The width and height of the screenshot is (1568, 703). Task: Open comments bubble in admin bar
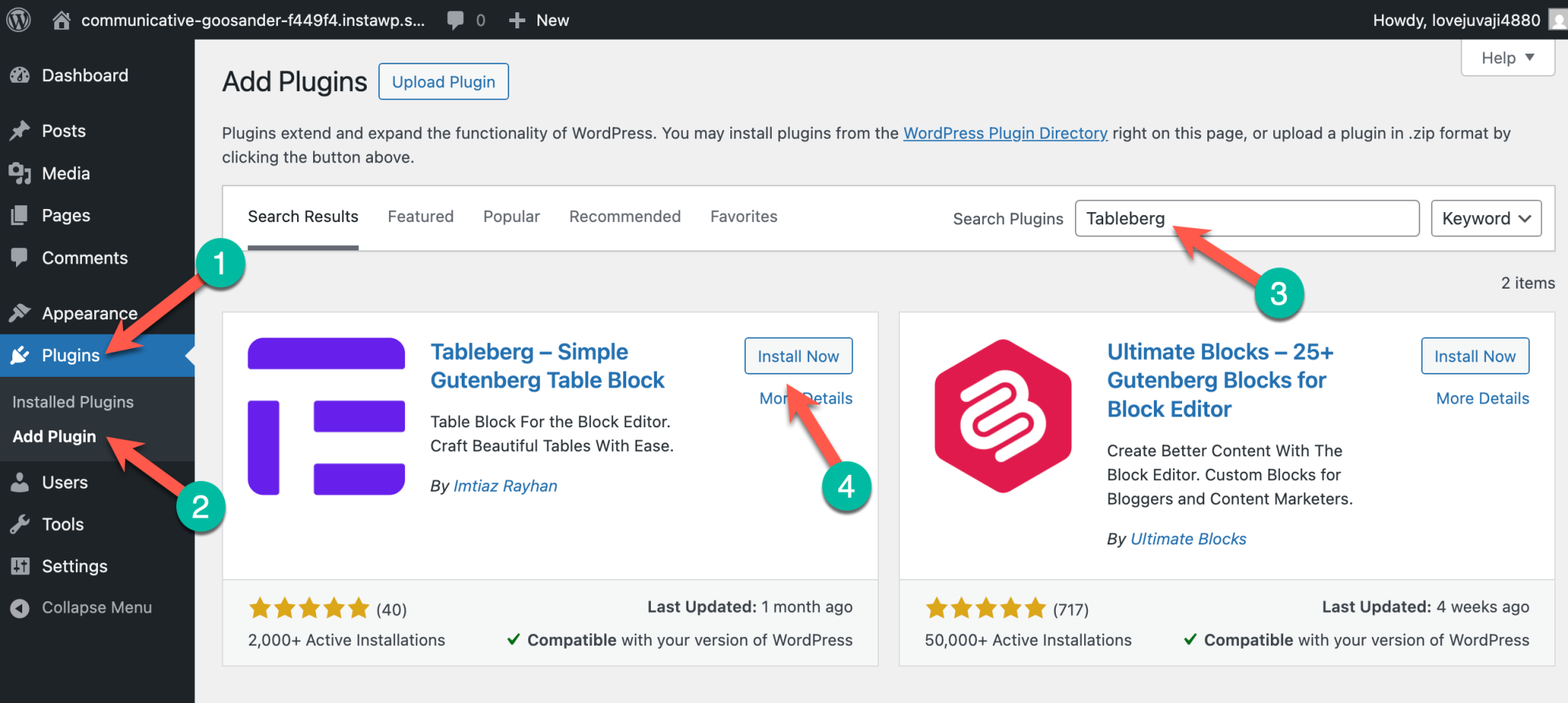[x=456, y=21]
